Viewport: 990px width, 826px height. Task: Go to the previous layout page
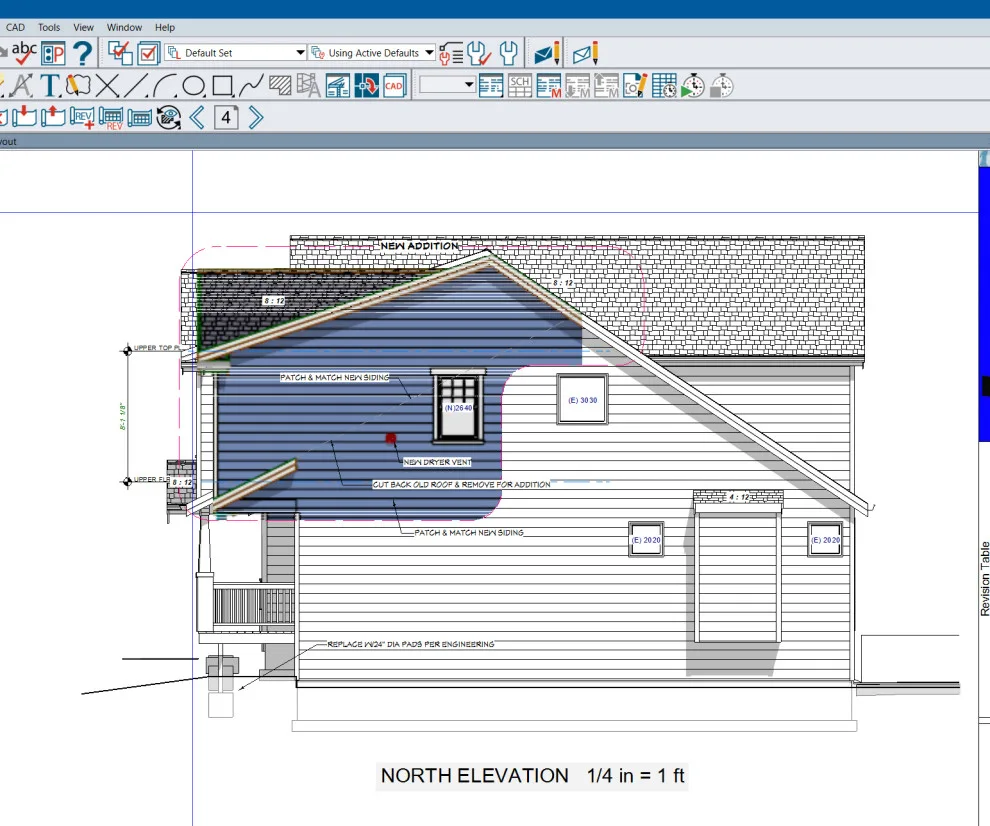(x=198, y=117)
